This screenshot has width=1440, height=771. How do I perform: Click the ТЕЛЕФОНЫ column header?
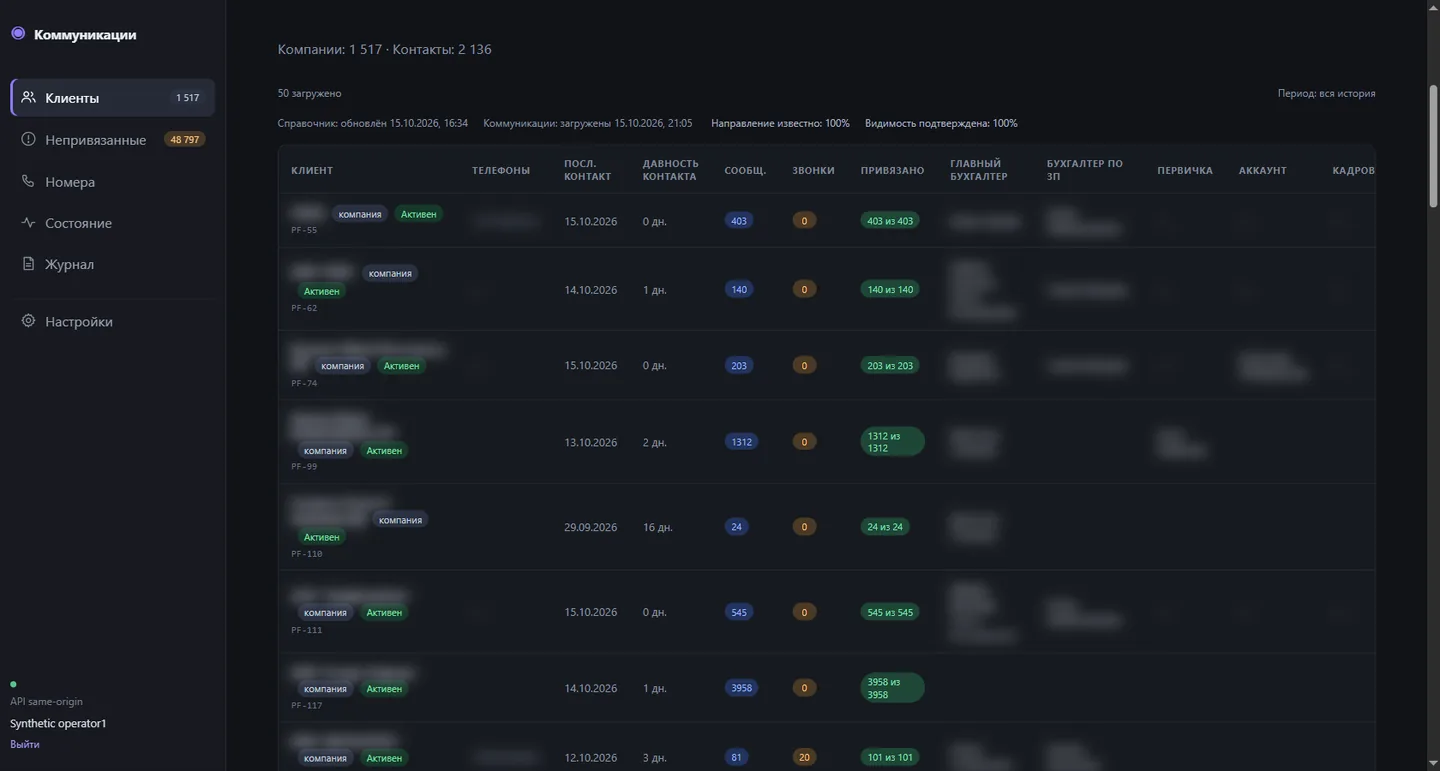coord(501,170)
